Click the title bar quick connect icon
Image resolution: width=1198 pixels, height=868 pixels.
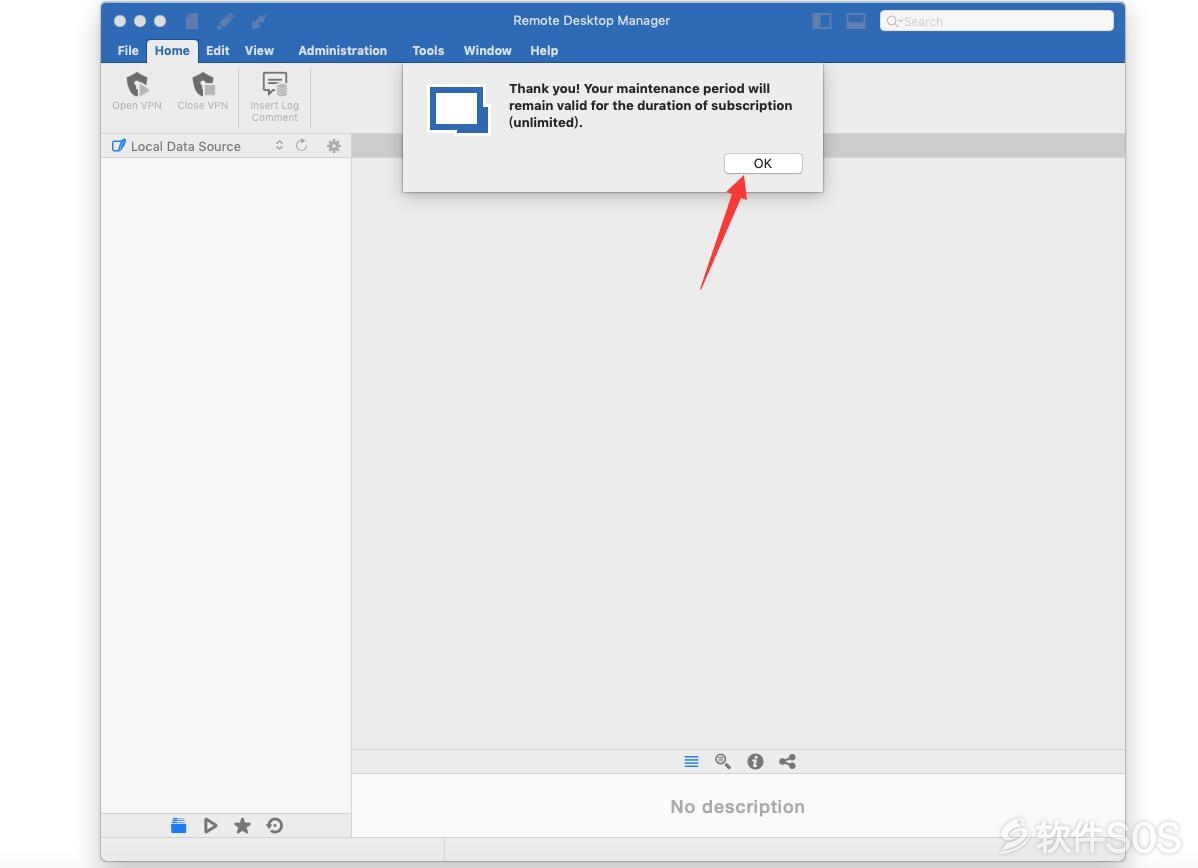(x=259, y=21)
